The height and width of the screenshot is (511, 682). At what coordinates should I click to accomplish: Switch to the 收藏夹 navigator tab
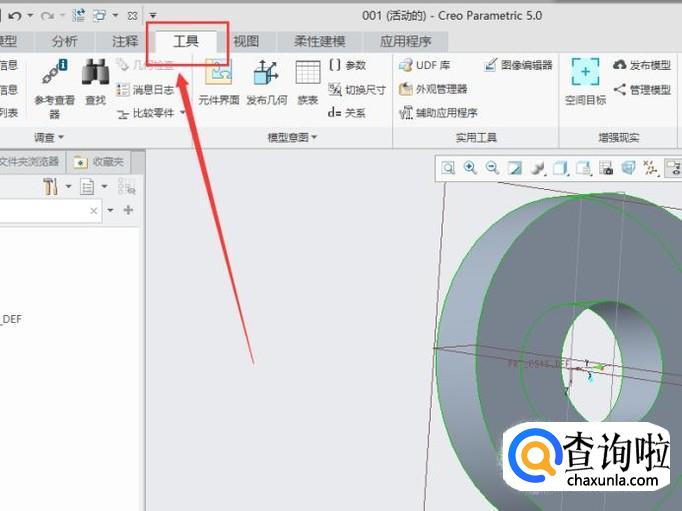click(x=99, y=162)
